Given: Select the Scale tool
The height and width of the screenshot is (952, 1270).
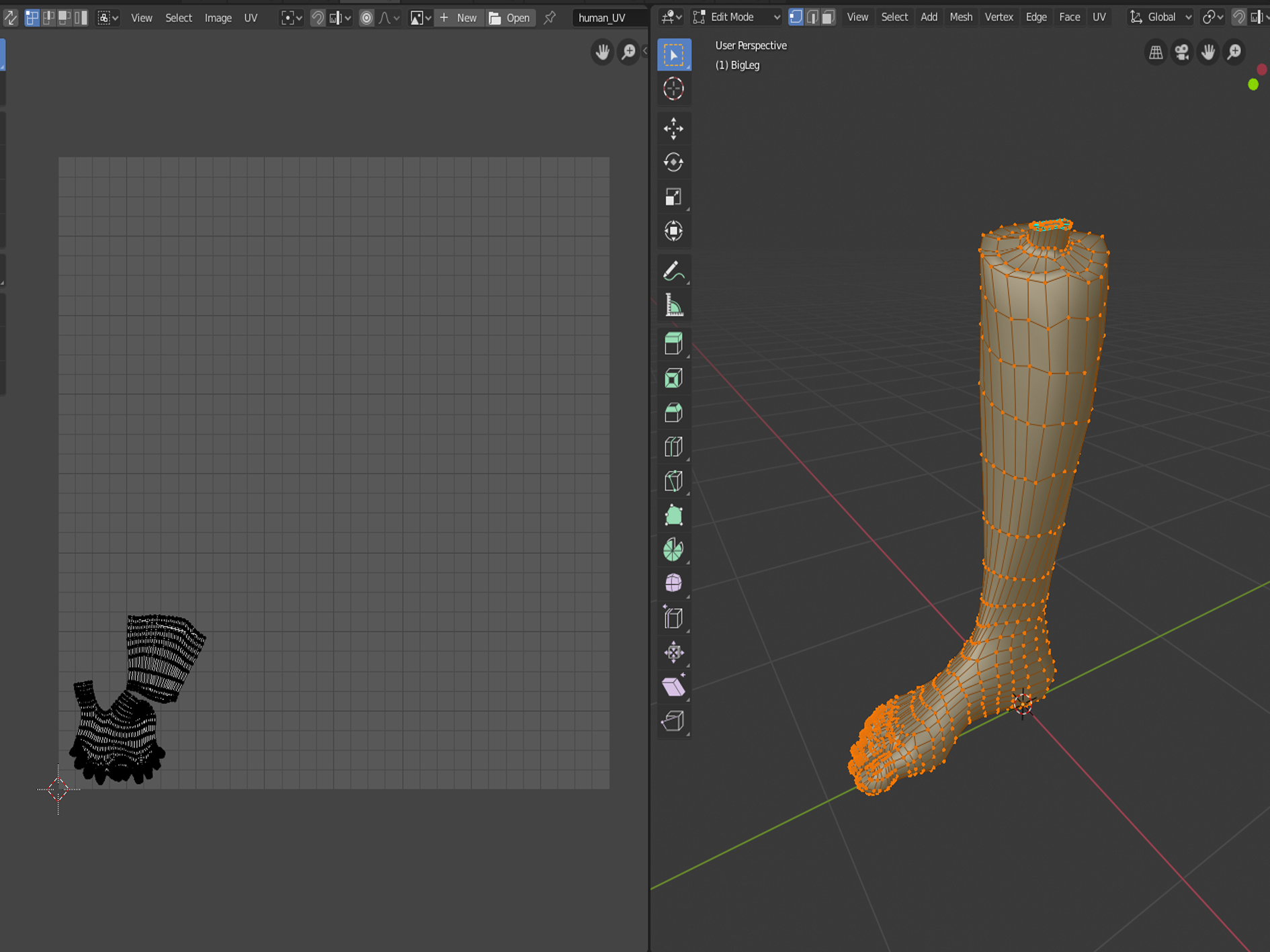Looking at the screenshot, I should 673,196.
